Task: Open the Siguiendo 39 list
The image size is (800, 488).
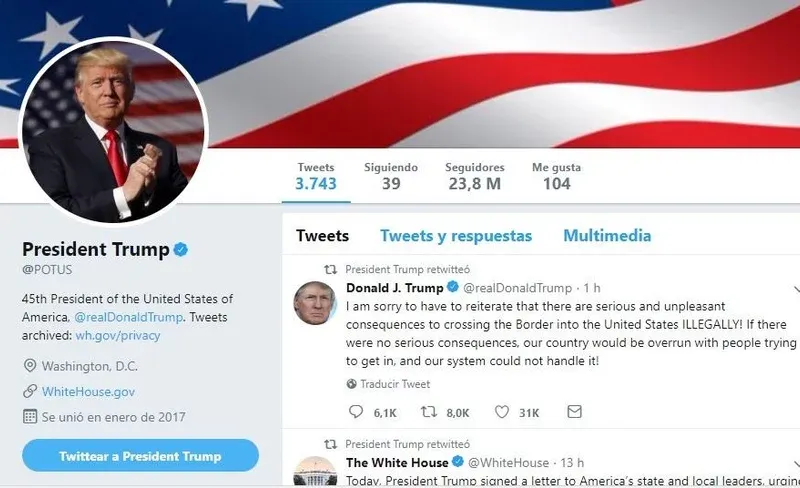Action: click(x=391, y=177)
